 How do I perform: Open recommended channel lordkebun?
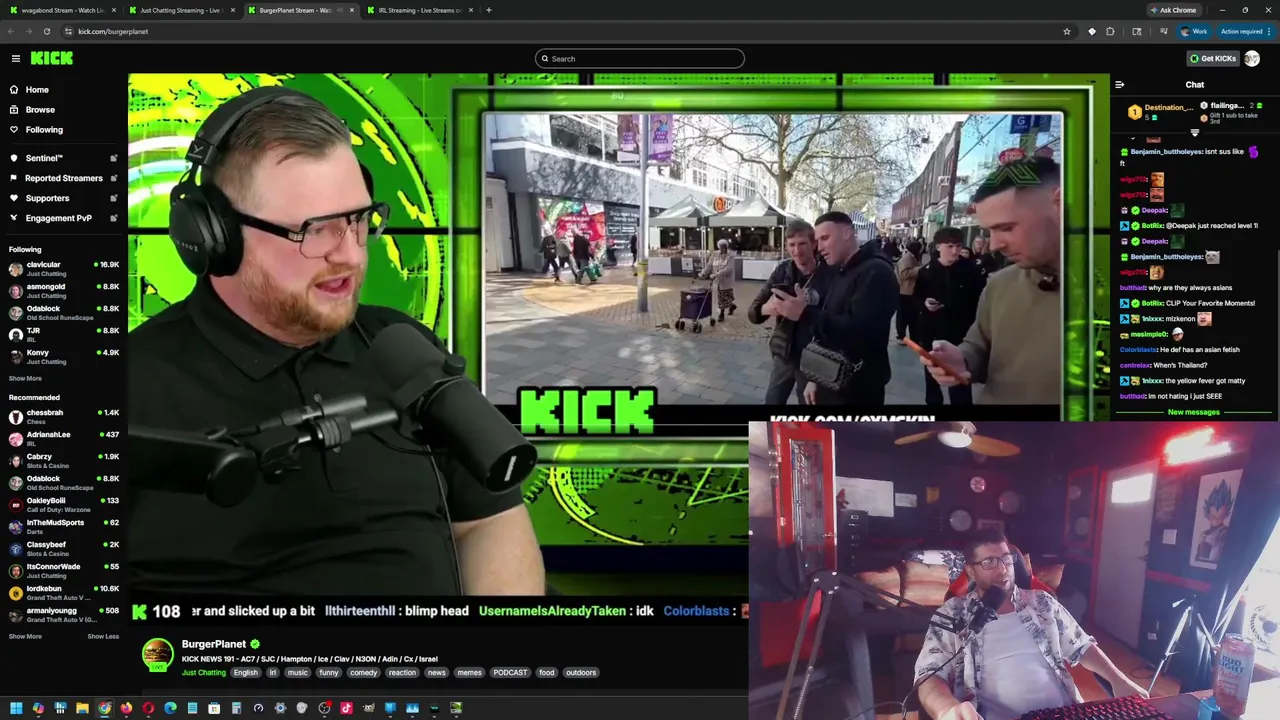tap(64, 592)
